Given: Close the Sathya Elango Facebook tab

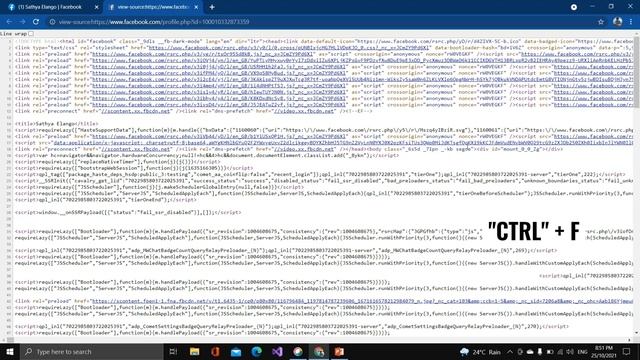Looking at the screenshot, I should click(96, 7).
